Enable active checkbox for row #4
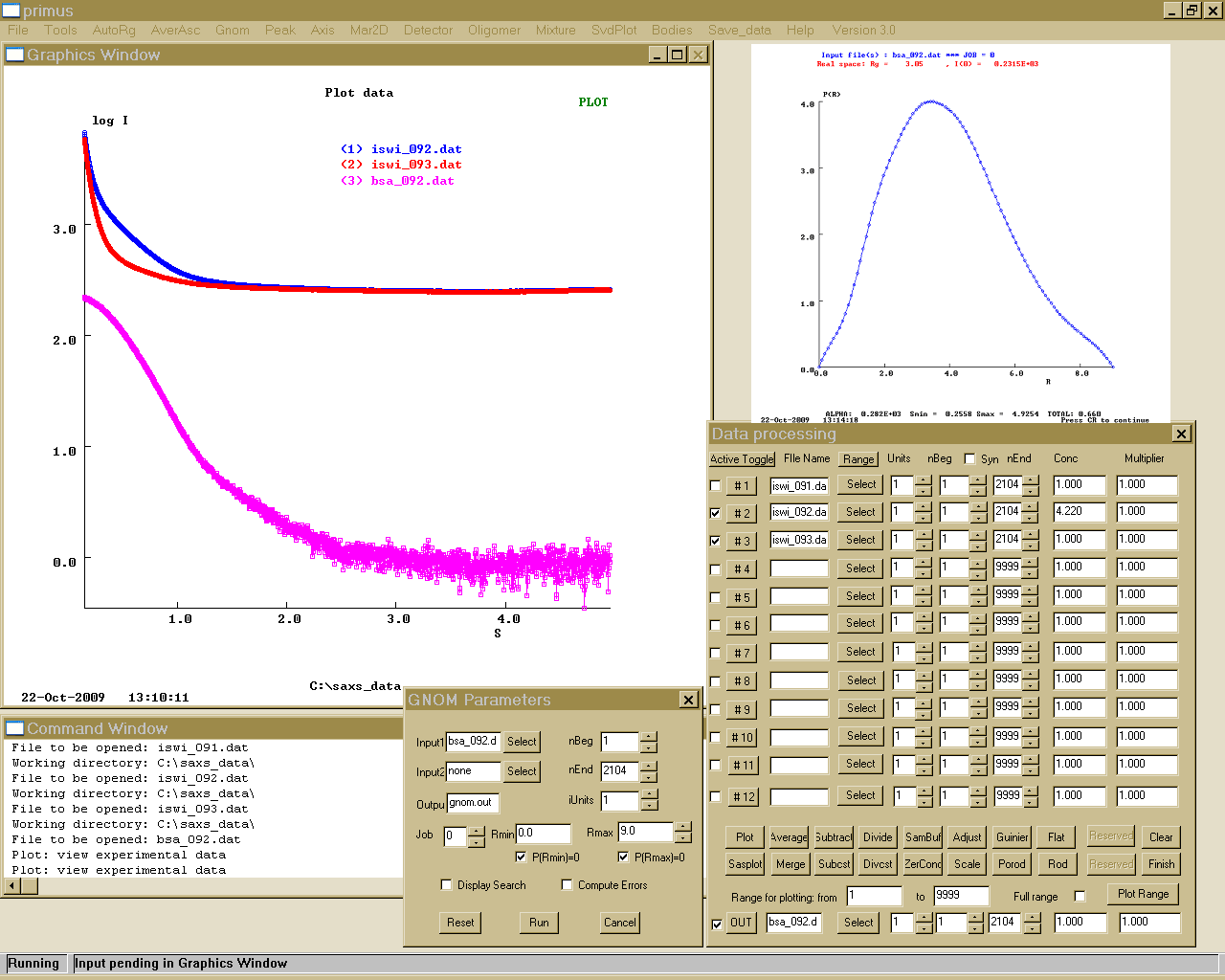This screenshot has width=1225, height=980. pos(715,568)
